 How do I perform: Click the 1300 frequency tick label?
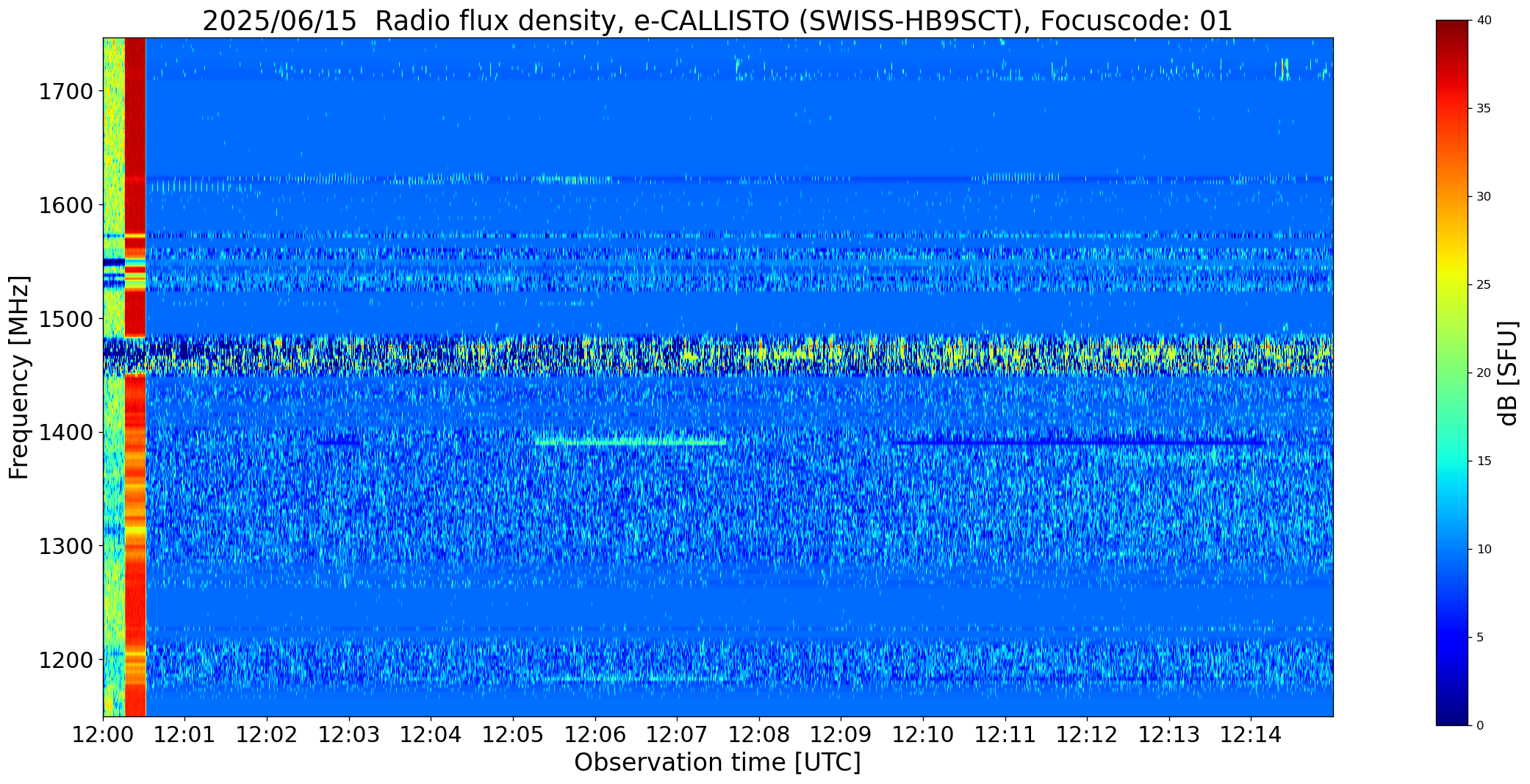tap(65, 547)
